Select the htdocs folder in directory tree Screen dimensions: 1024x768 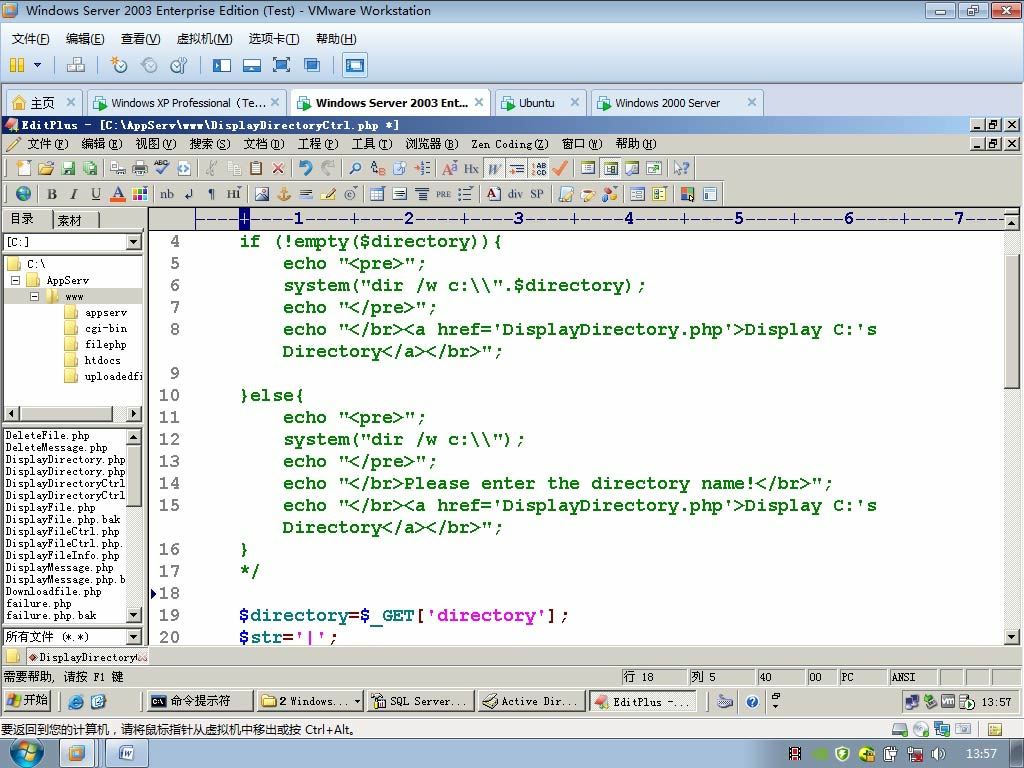[102, 361]
